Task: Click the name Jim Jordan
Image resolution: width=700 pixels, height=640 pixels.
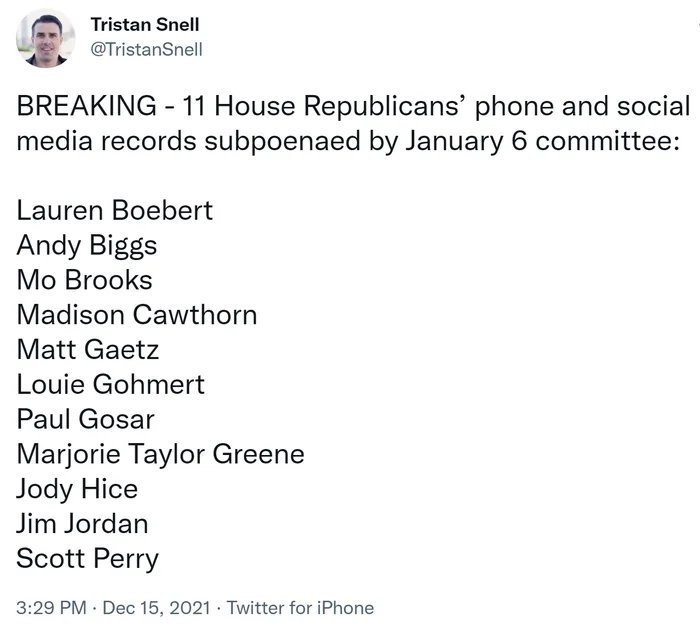Action: 82,524
